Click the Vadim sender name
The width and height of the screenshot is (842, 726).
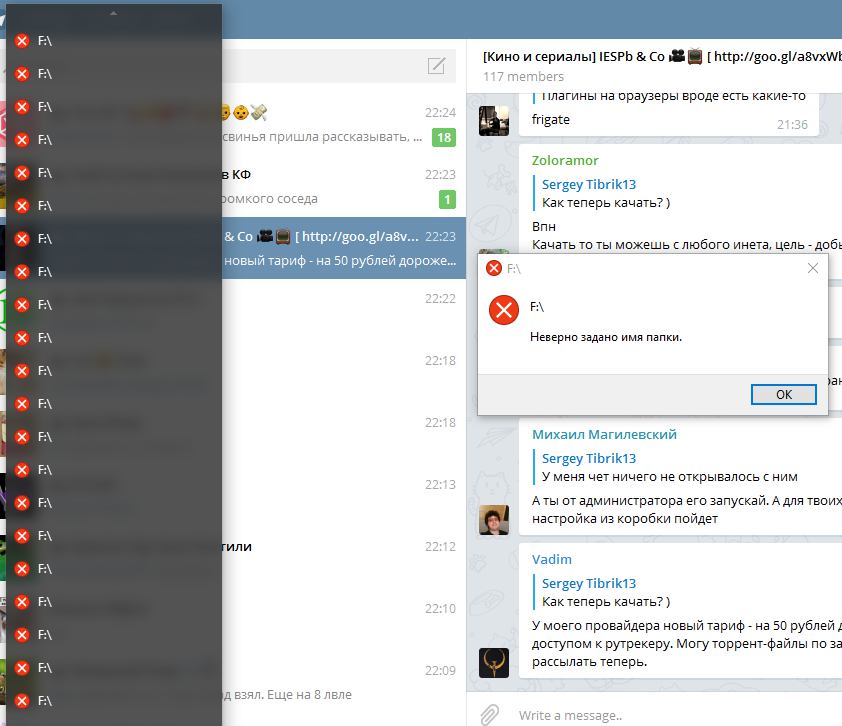click(551, 559)
